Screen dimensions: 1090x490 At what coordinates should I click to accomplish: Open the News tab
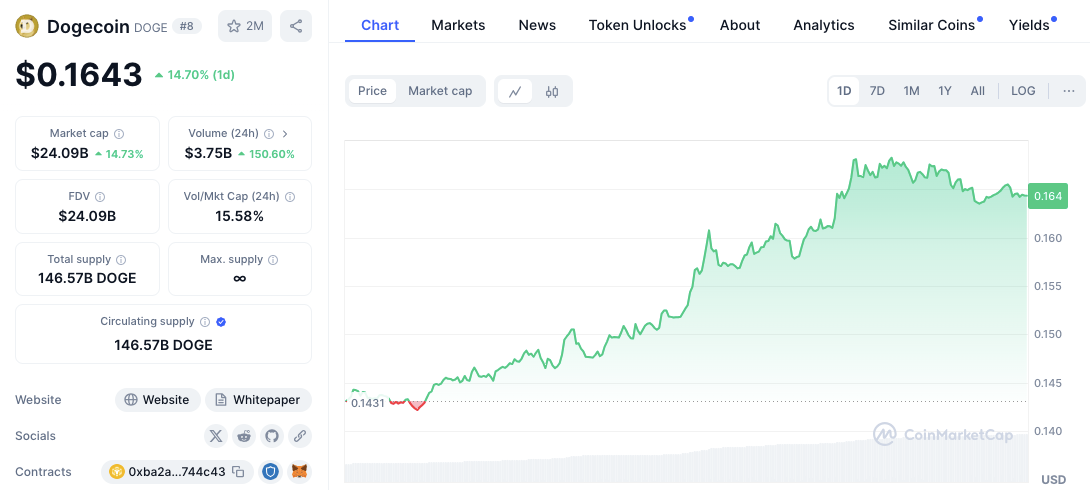537,26
